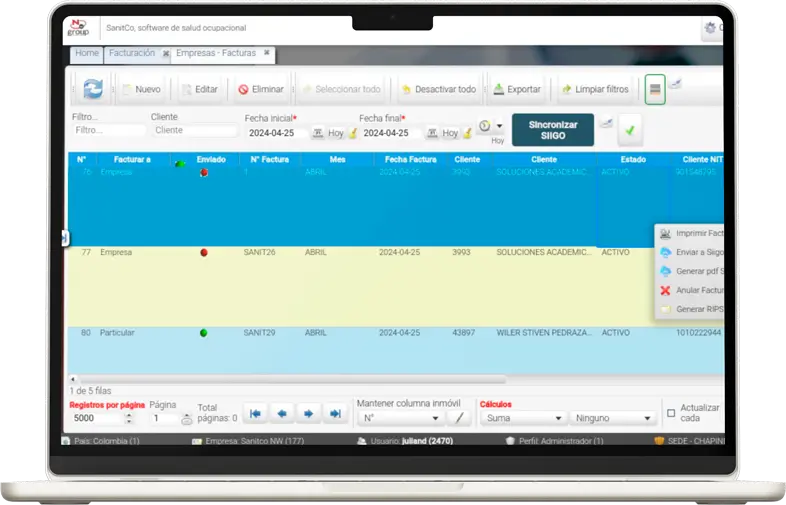Open the Ninguno dropdown
Viewport: 786px width, 505px height.
pyautogui.click(x=613, y=418)
